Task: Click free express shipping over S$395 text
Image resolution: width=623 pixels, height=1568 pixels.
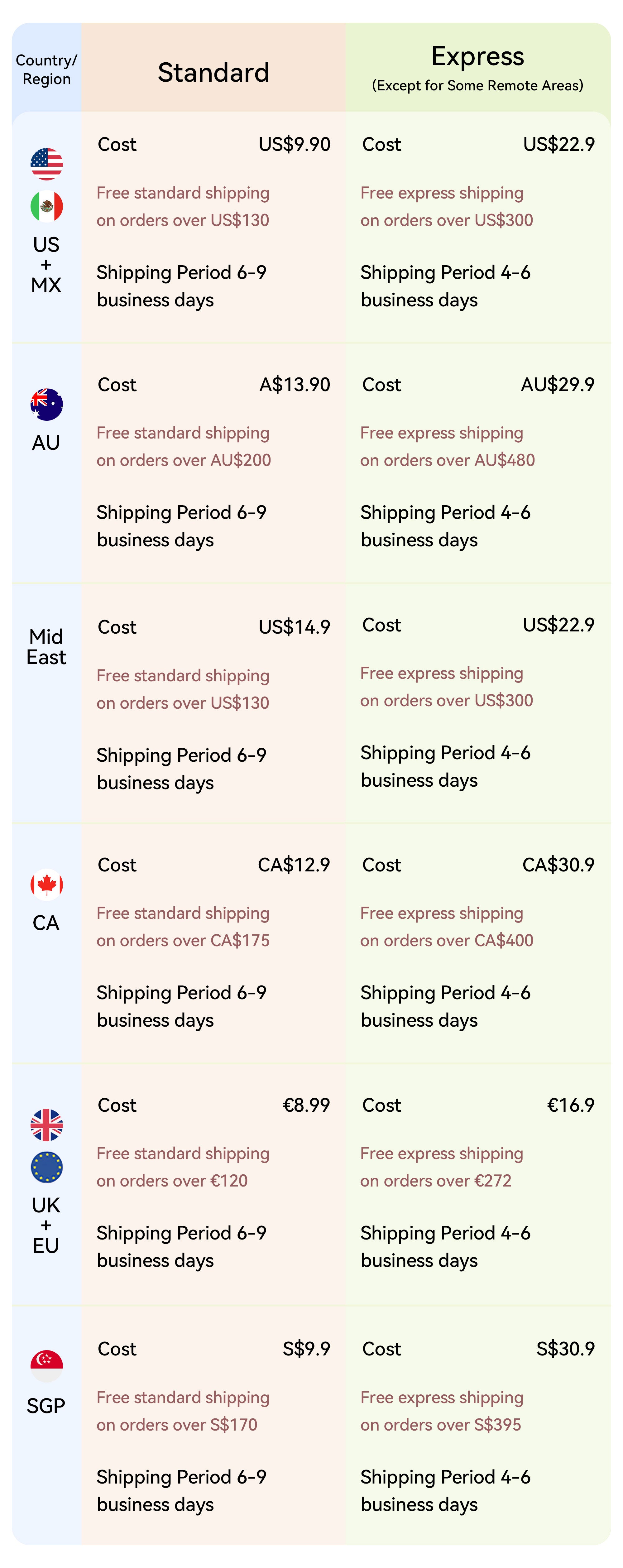Action: click(442, 1411)
